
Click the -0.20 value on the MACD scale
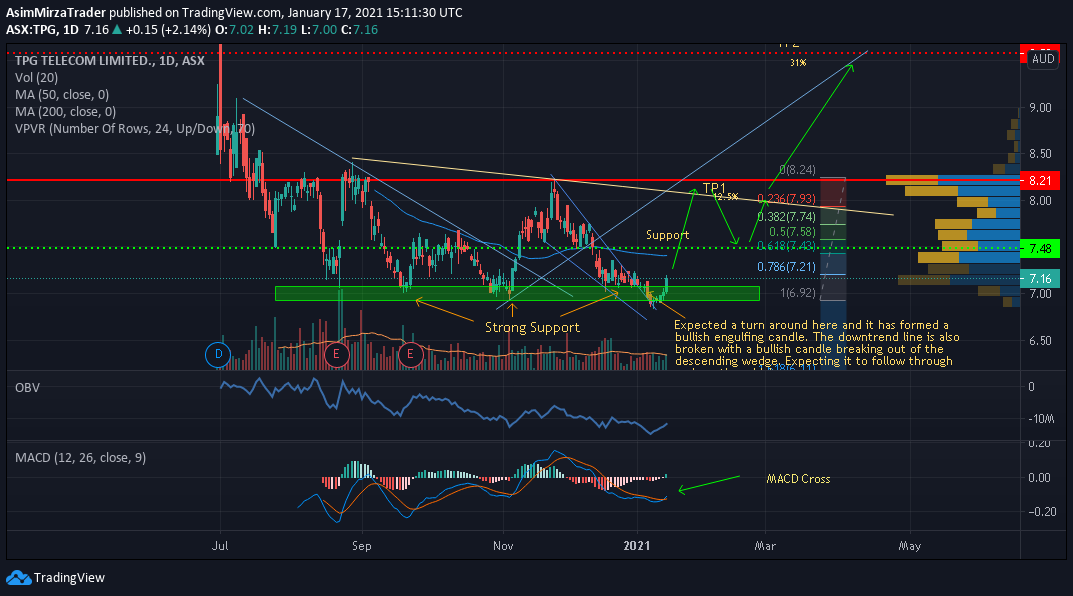point(1042,512)
